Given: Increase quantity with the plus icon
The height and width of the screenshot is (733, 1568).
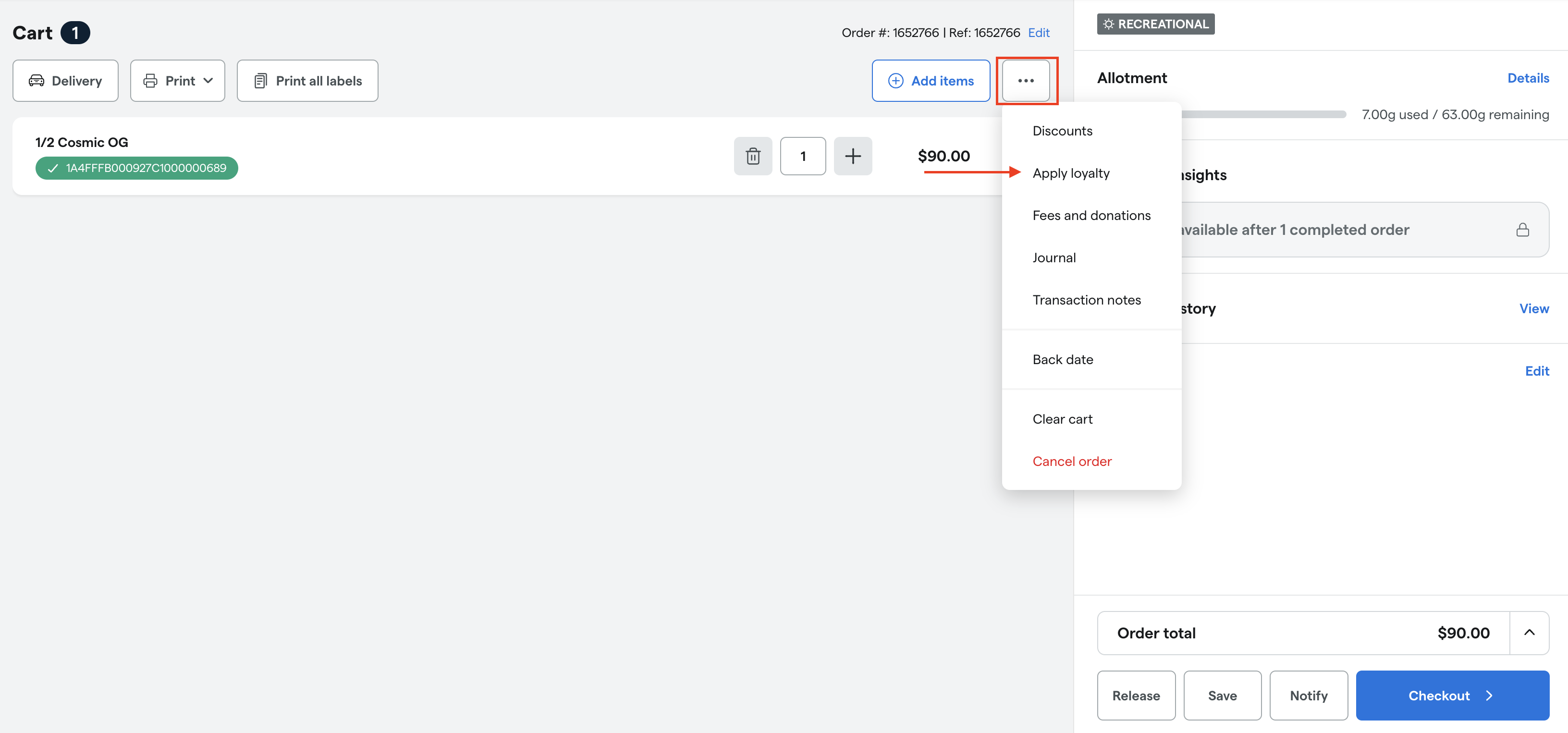Looking at the screenshot, I should click(x=853, y=156).
